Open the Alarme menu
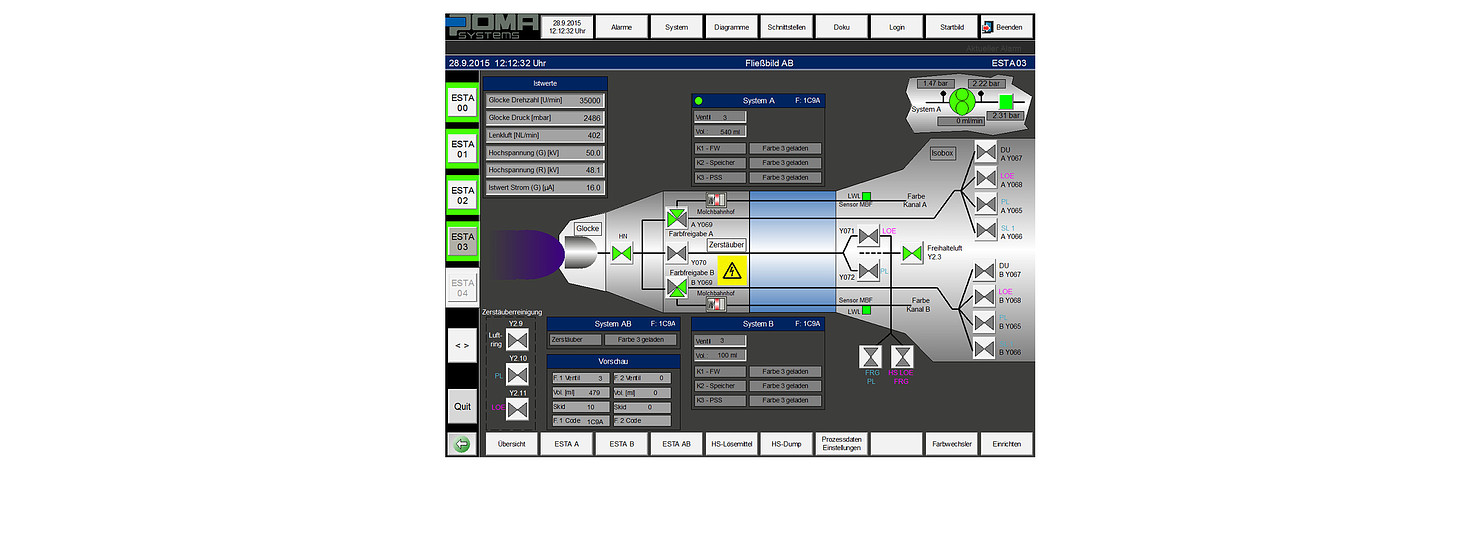The height and width of the screenshot is (560, 1480). pos(621,27)
